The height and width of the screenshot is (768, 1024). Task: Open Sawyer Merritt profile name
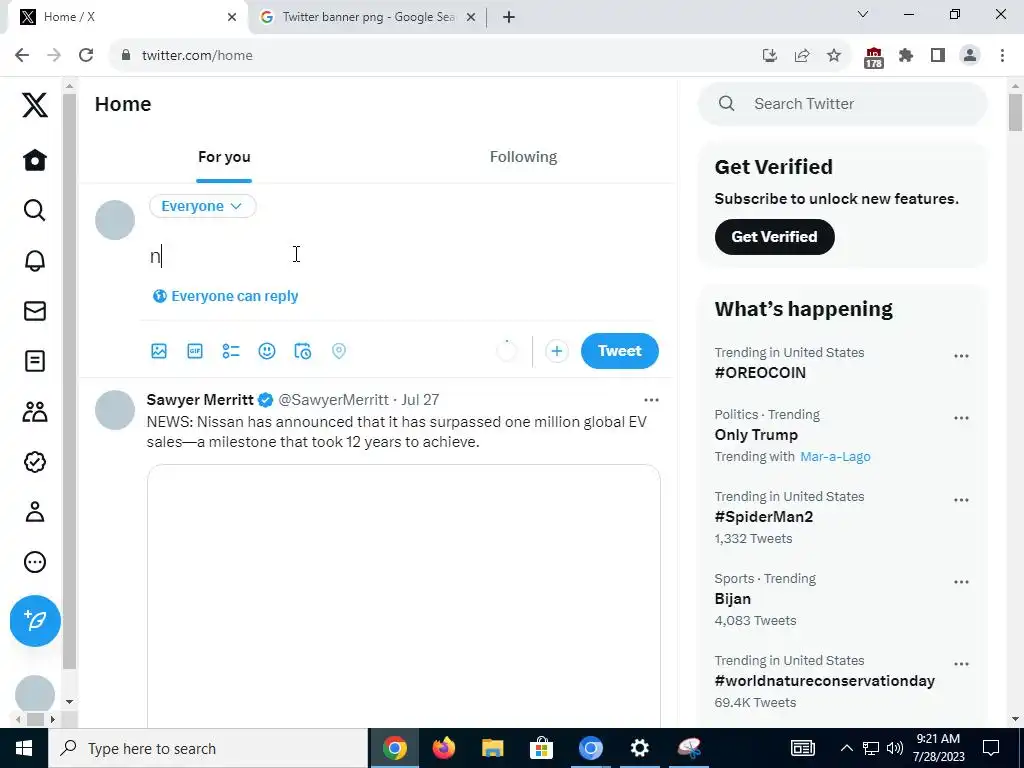200,400
